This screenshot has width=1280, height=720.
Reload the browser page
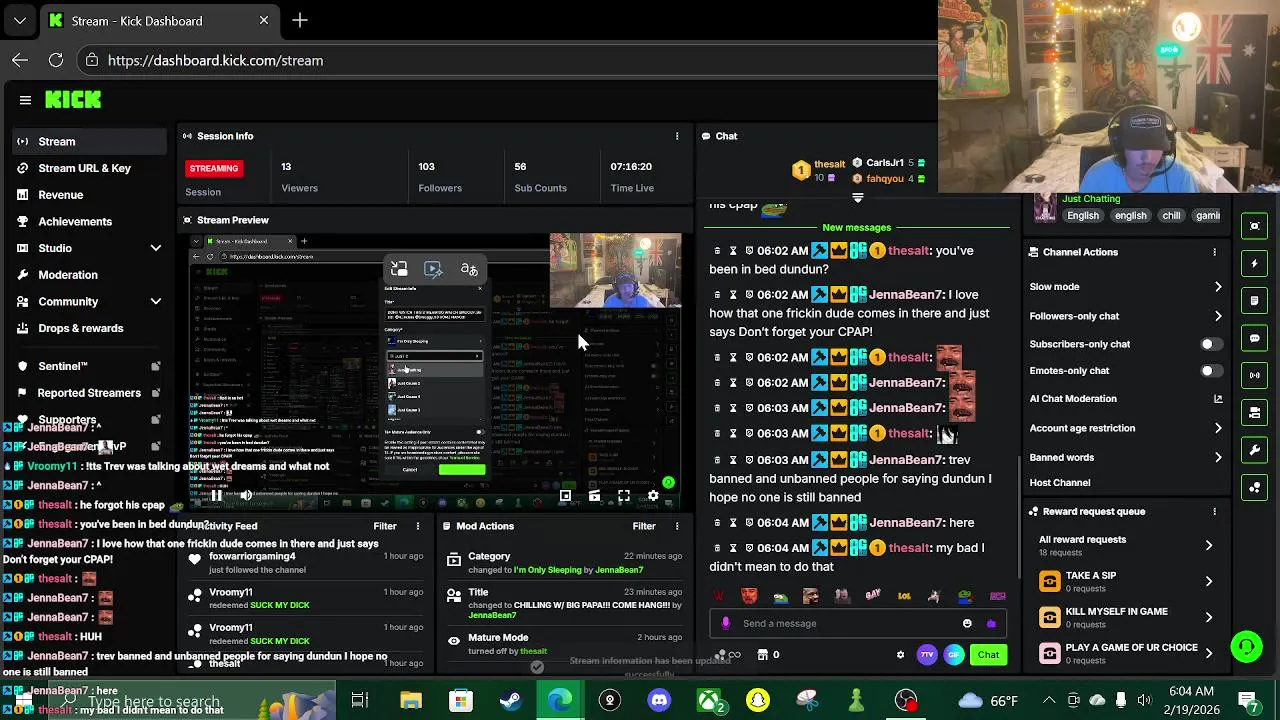[56, 60]
